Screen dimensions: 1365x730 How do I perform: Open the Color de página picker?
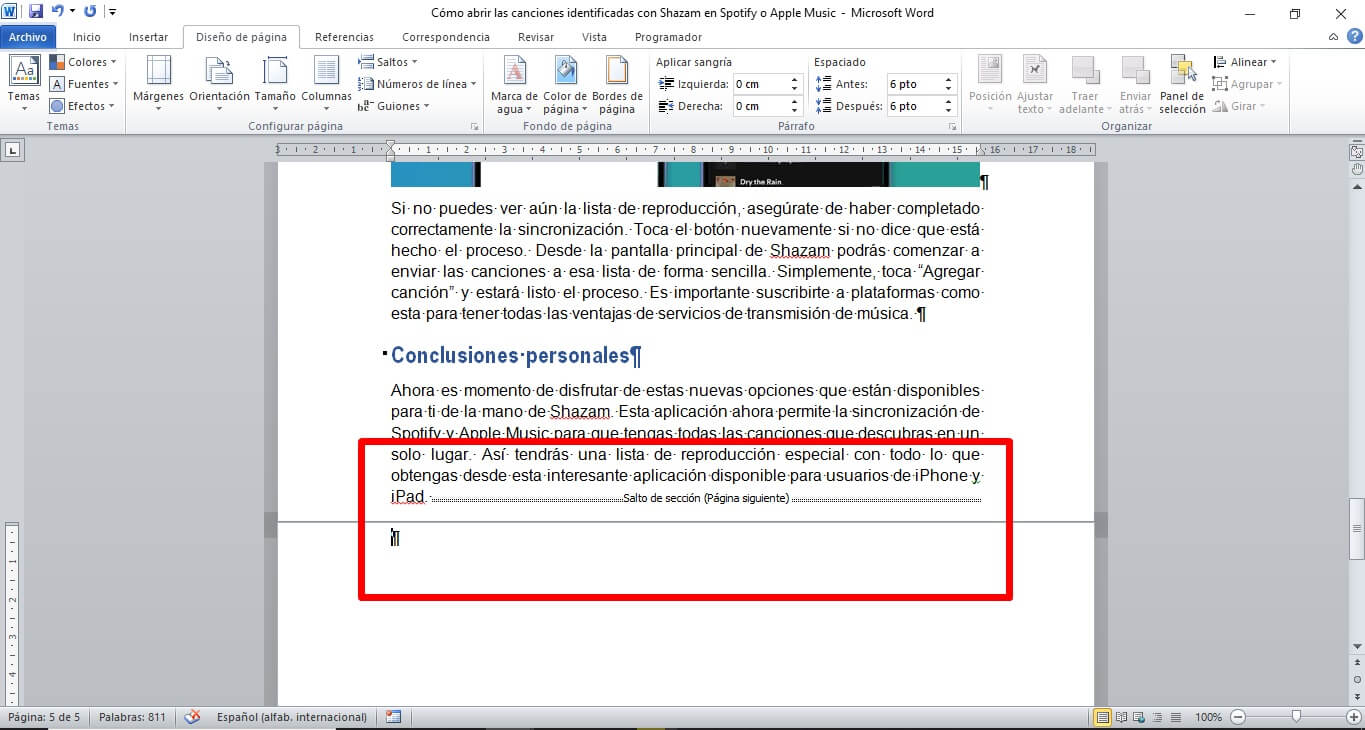(x=565, y=85)
